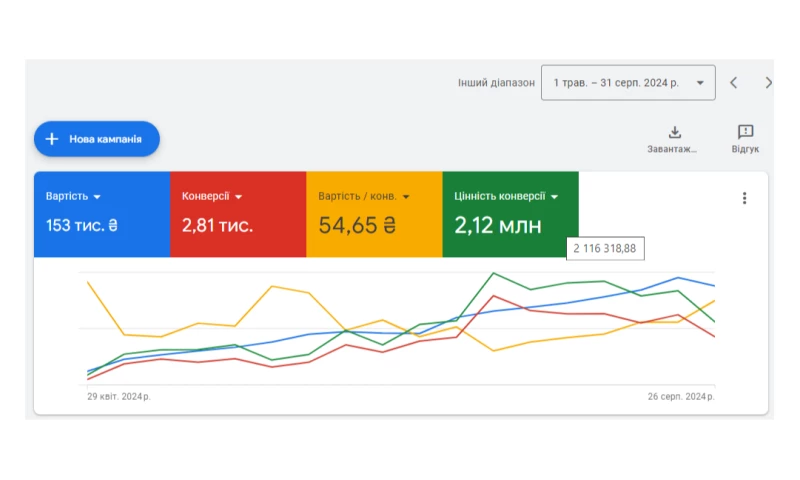This screenshot has height=480, width=800.
Task: Expand the Конверсії metric dropdown arrow
Action: click(x=238, y=197)
